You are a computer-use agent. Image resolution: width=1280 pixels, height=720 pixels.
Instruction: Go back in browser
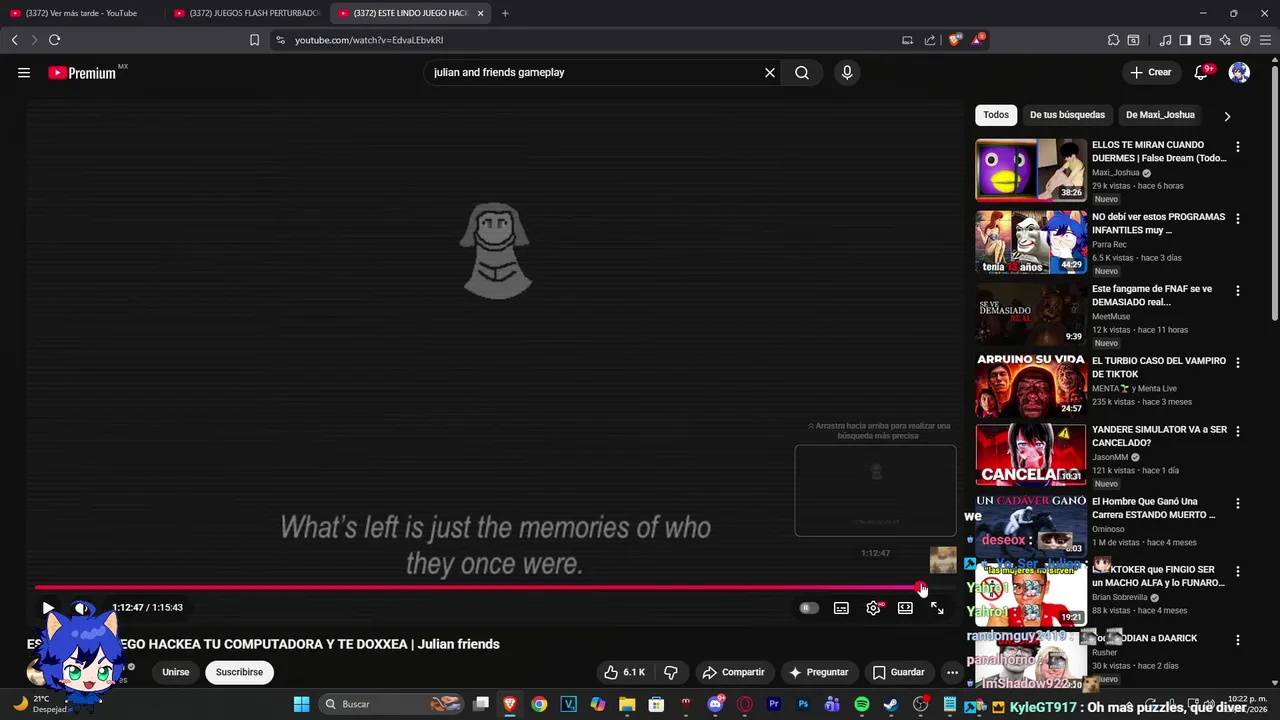[14, 40]
